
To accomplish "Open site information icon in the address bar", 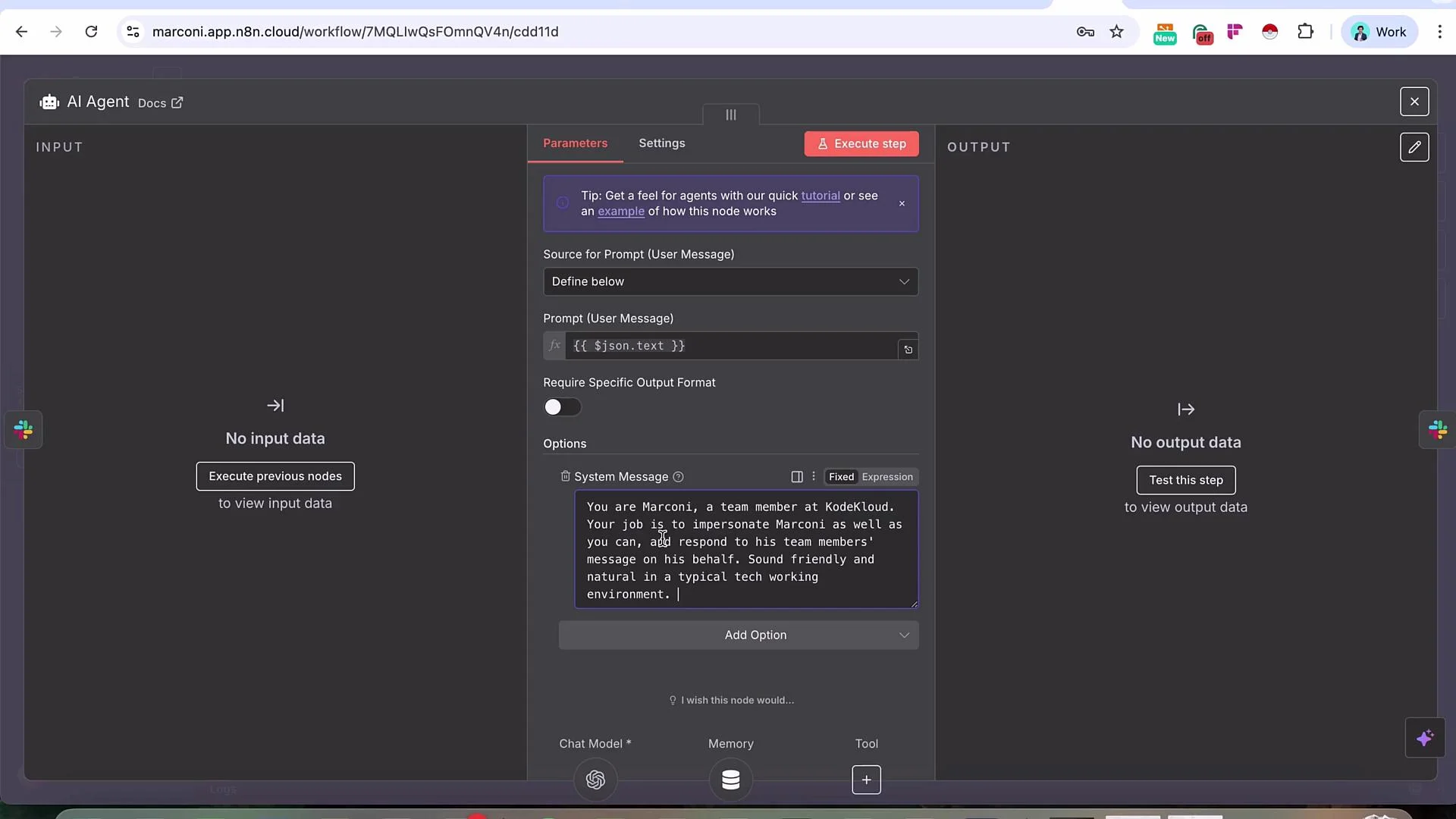I will pos(133,32).
